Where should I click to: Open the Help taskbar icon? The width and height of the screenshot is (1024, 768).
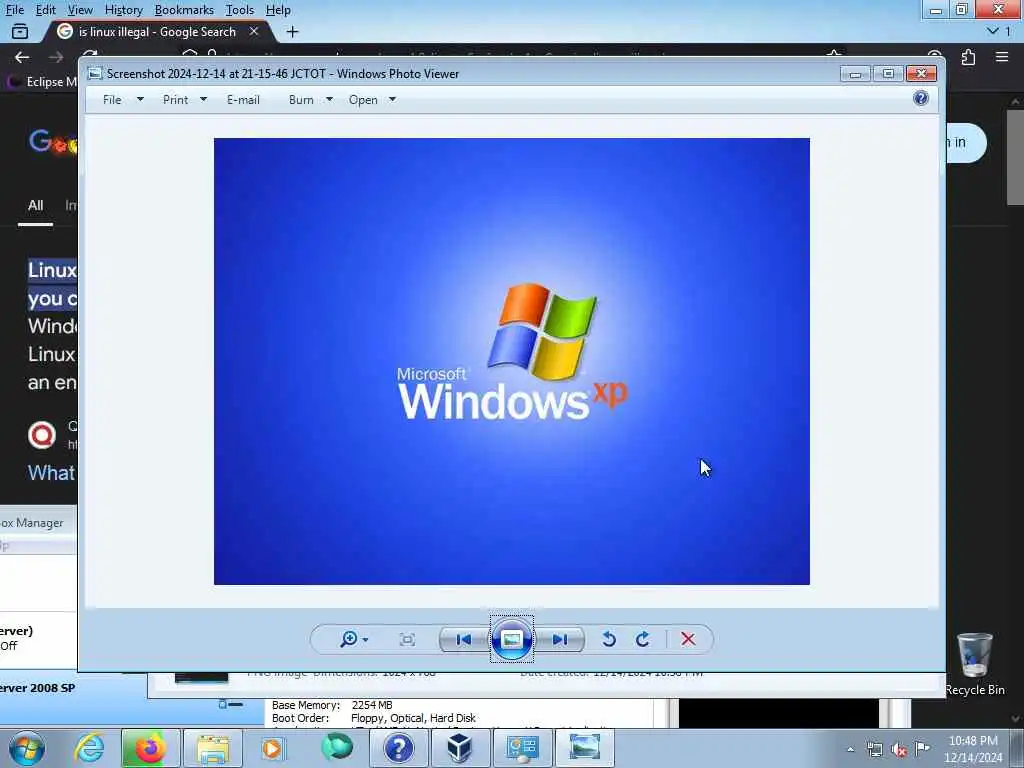click(398, 748)
